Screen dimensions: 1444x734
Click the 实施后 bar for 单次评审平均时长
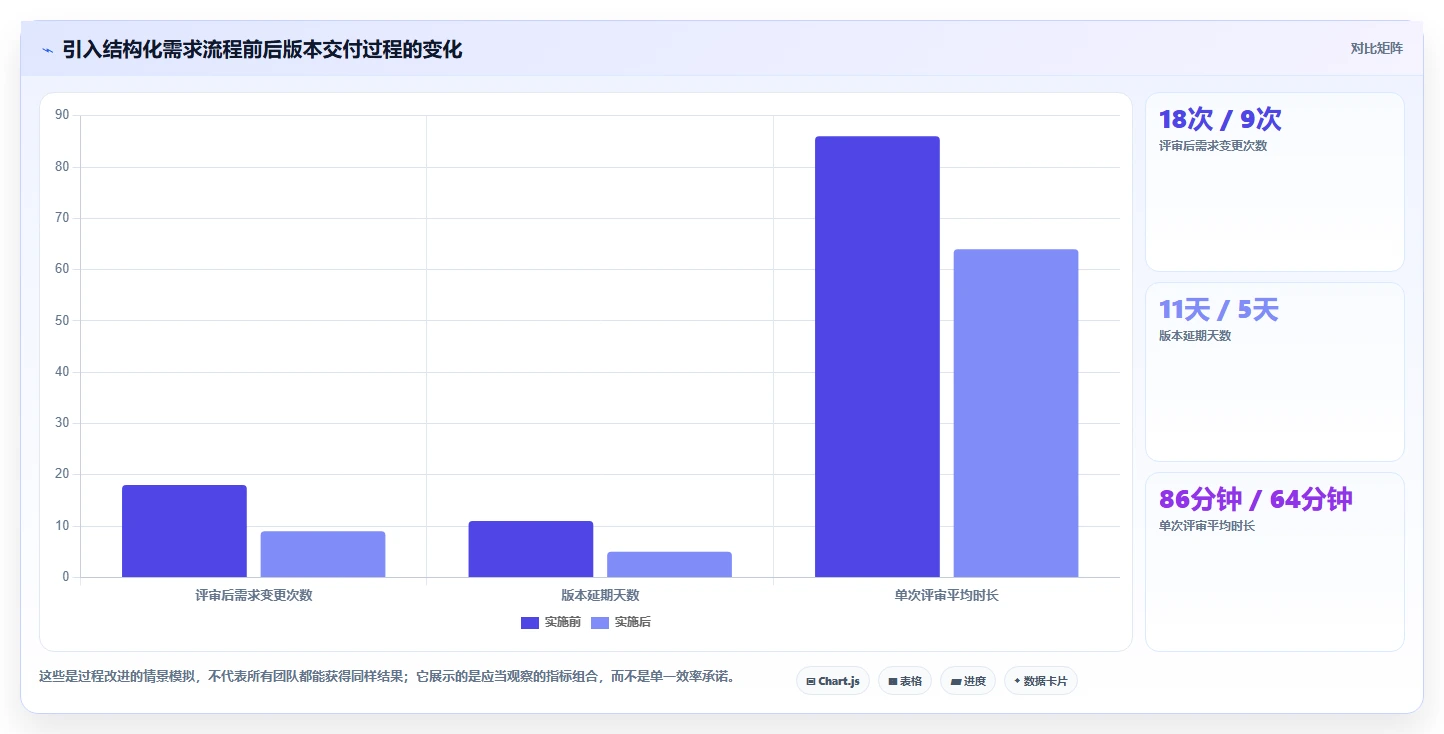coord(1016,413)
